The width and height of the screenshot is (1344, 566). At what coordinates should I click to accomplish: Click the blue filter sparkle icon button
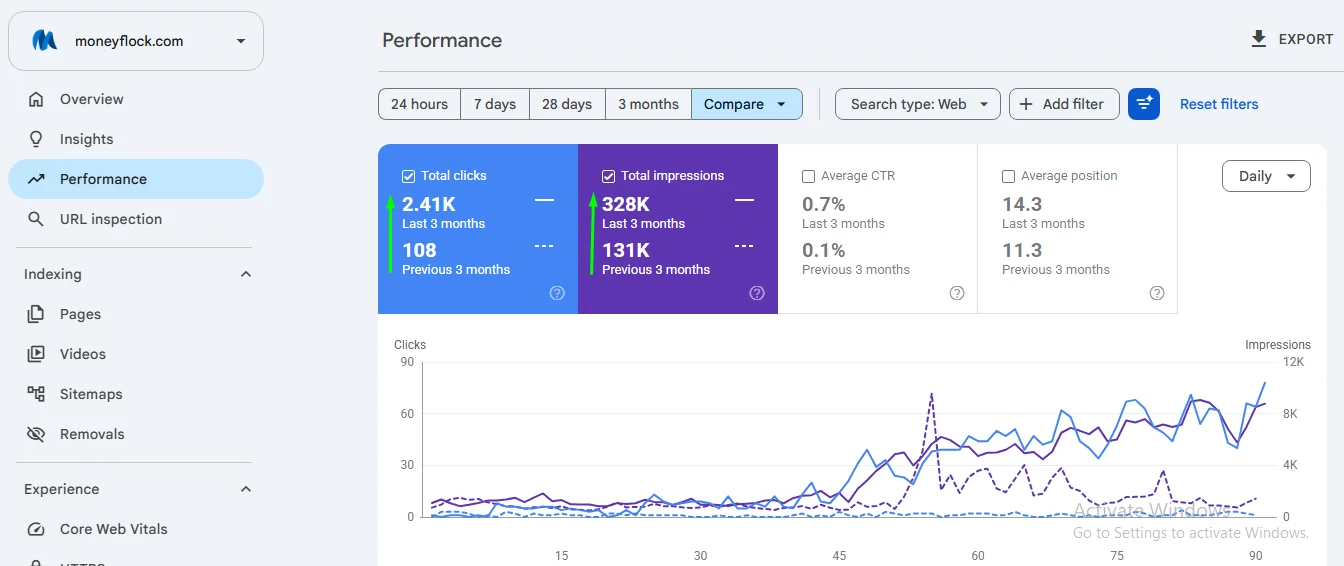tap(1144, 104)
